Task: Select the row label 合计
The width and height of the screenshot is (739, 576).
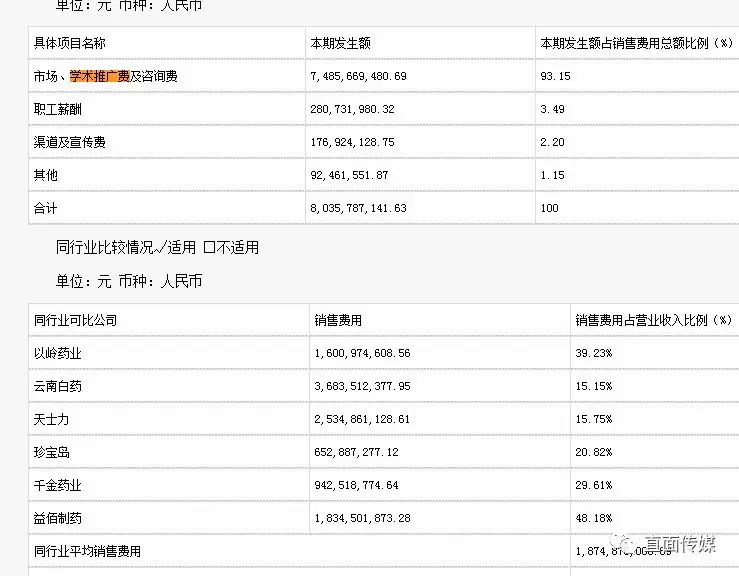Action: [x=45, y=208]
